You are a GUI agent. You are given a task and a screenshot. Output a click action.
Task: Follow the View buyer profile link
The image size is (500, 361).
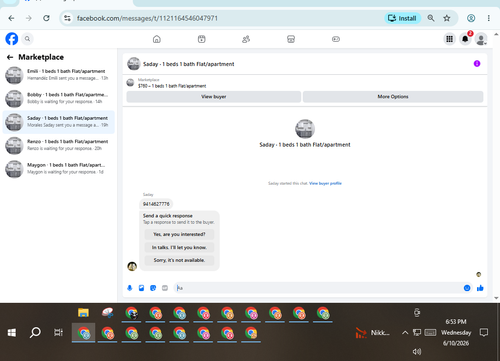pos(325,183)
